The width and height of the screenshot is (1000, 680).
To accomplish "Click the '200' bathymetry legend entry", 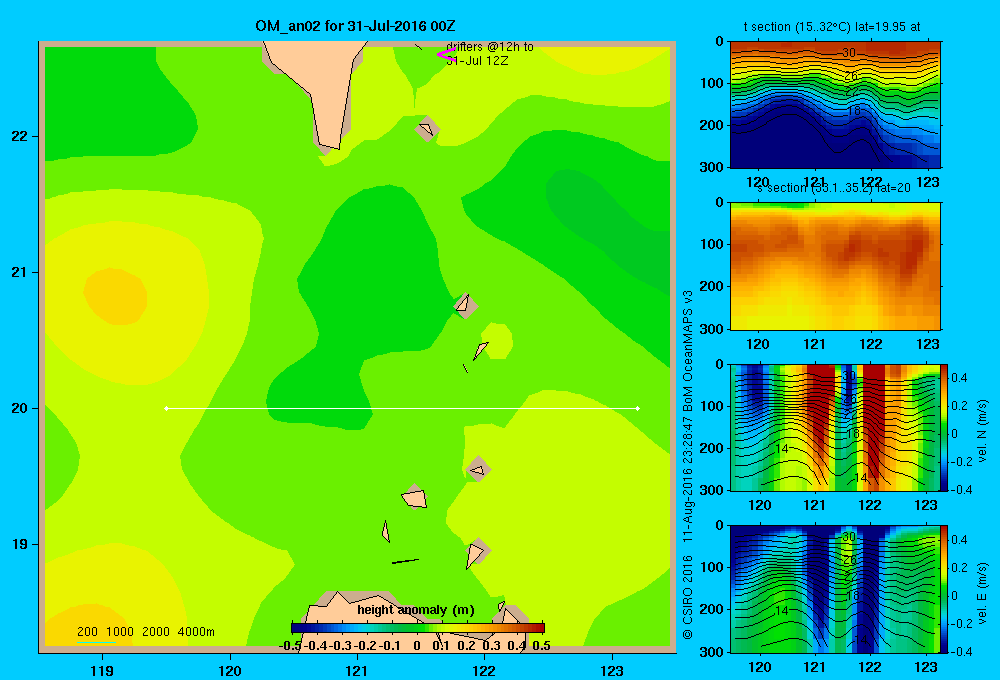I will pyautogui.click(x=87, y=632).
